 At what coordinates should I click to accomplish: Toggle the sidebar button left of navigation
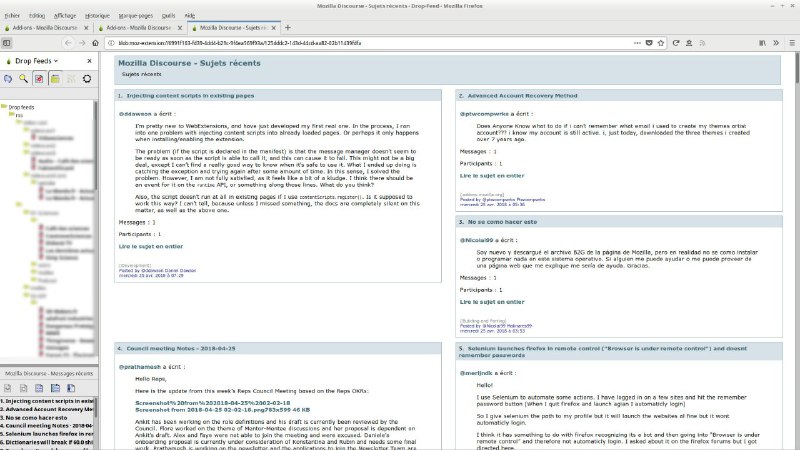pyautogui.click(x=8, y=43)
